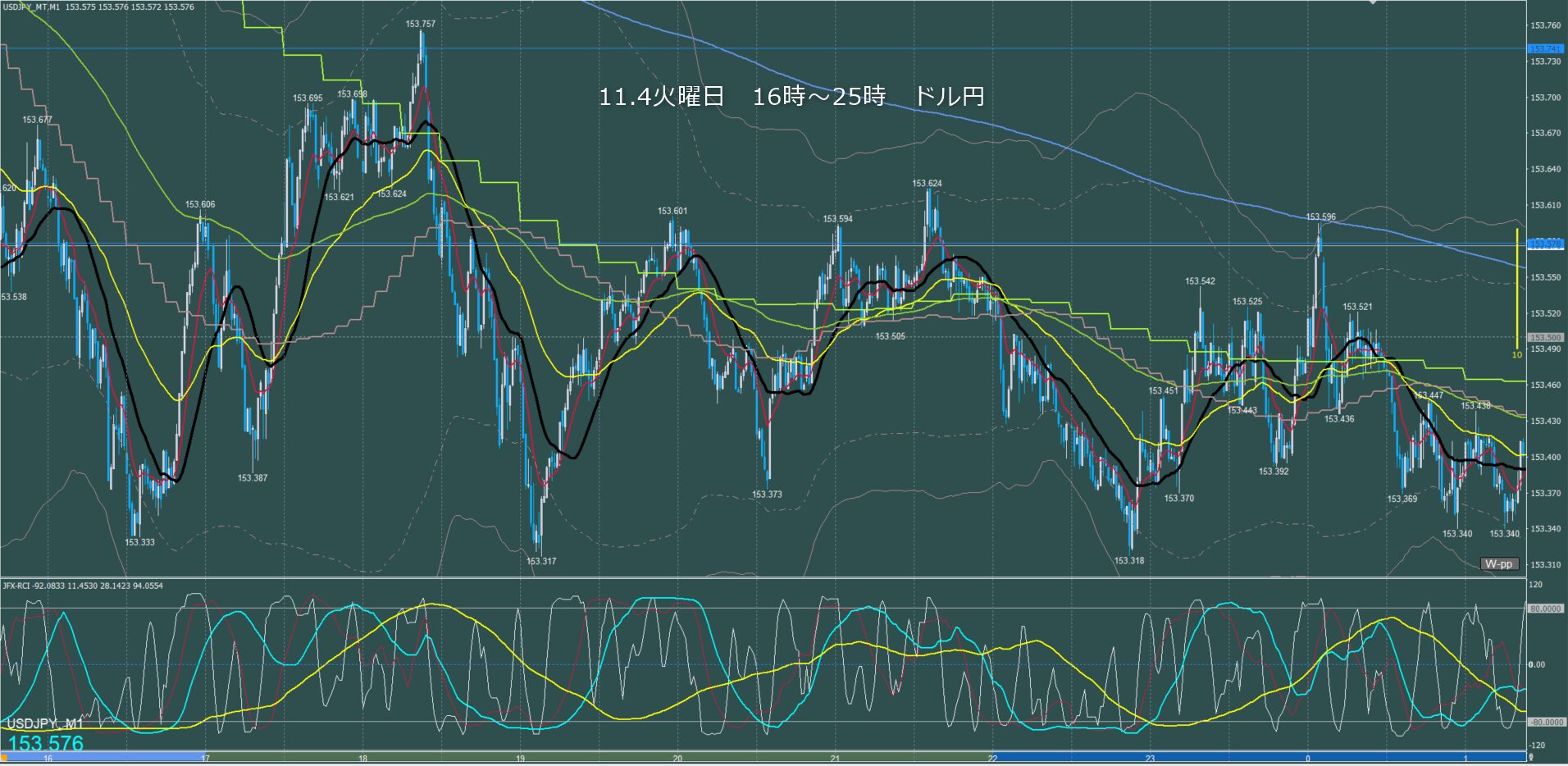
Task: Click hour 22 on the time axis
Action: click(x=992, y=759)
